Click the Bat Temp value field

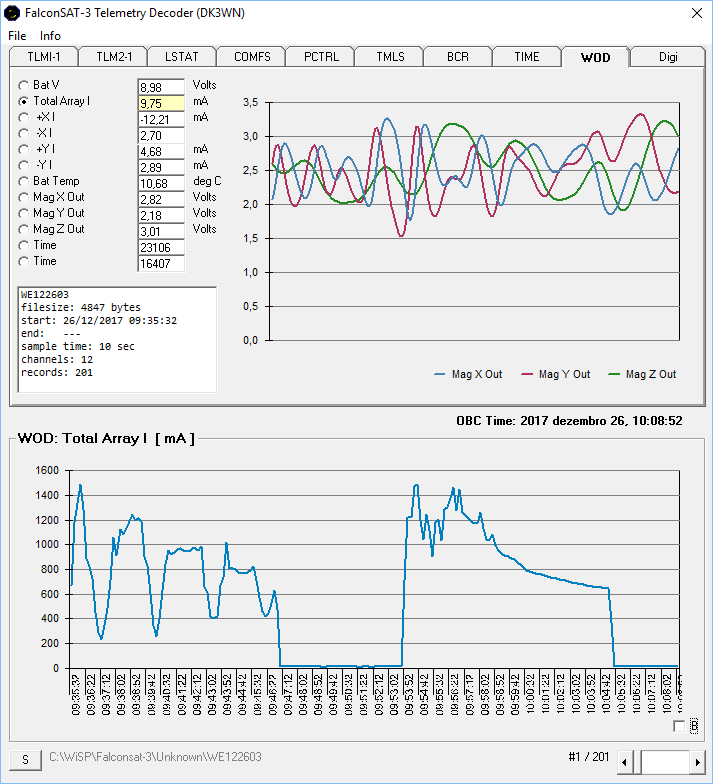pyautogui.click(x=161, y=183)
